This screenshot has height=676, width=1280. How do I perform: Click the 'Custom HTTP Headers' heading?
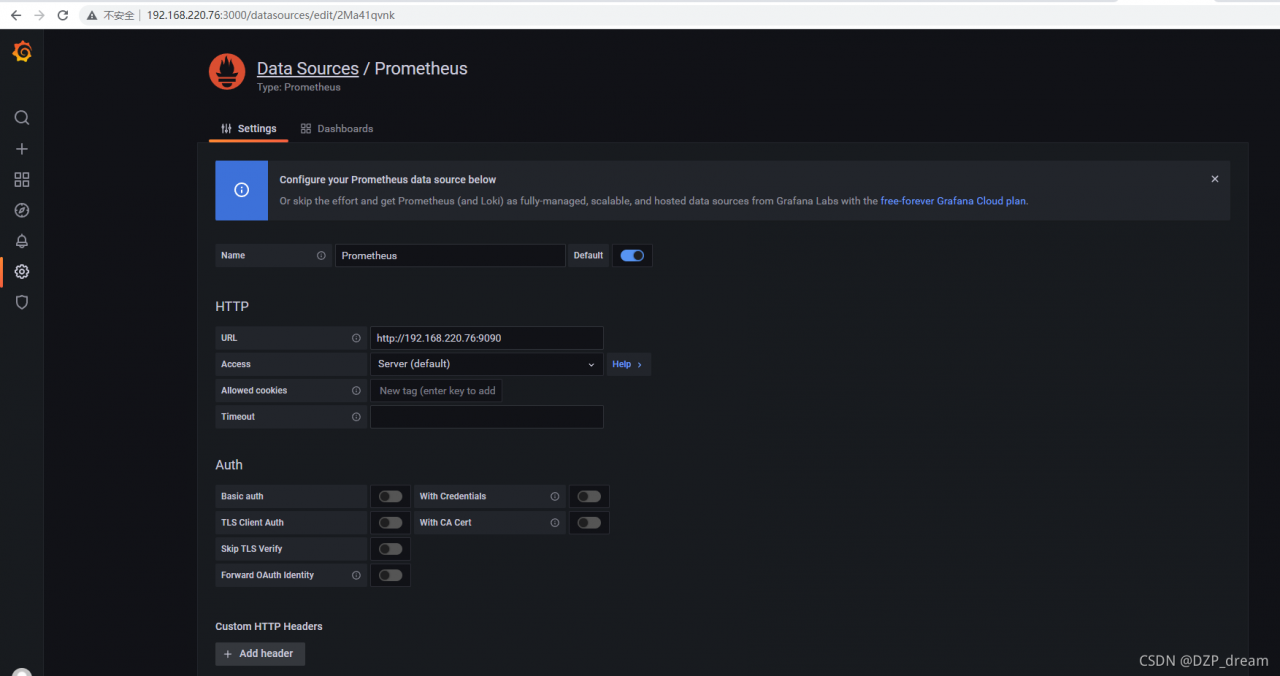pos(269,627)
